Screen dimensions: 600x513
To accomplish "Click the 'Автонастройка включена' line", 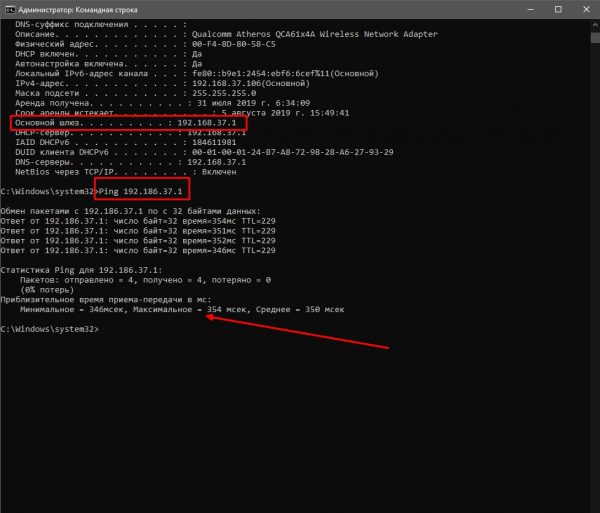I will tap(108, 64).
